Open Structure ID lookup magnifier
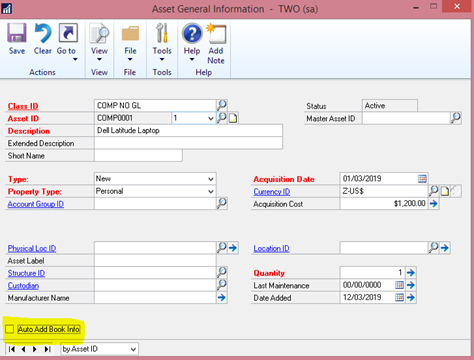 click(x=222, y=272)
